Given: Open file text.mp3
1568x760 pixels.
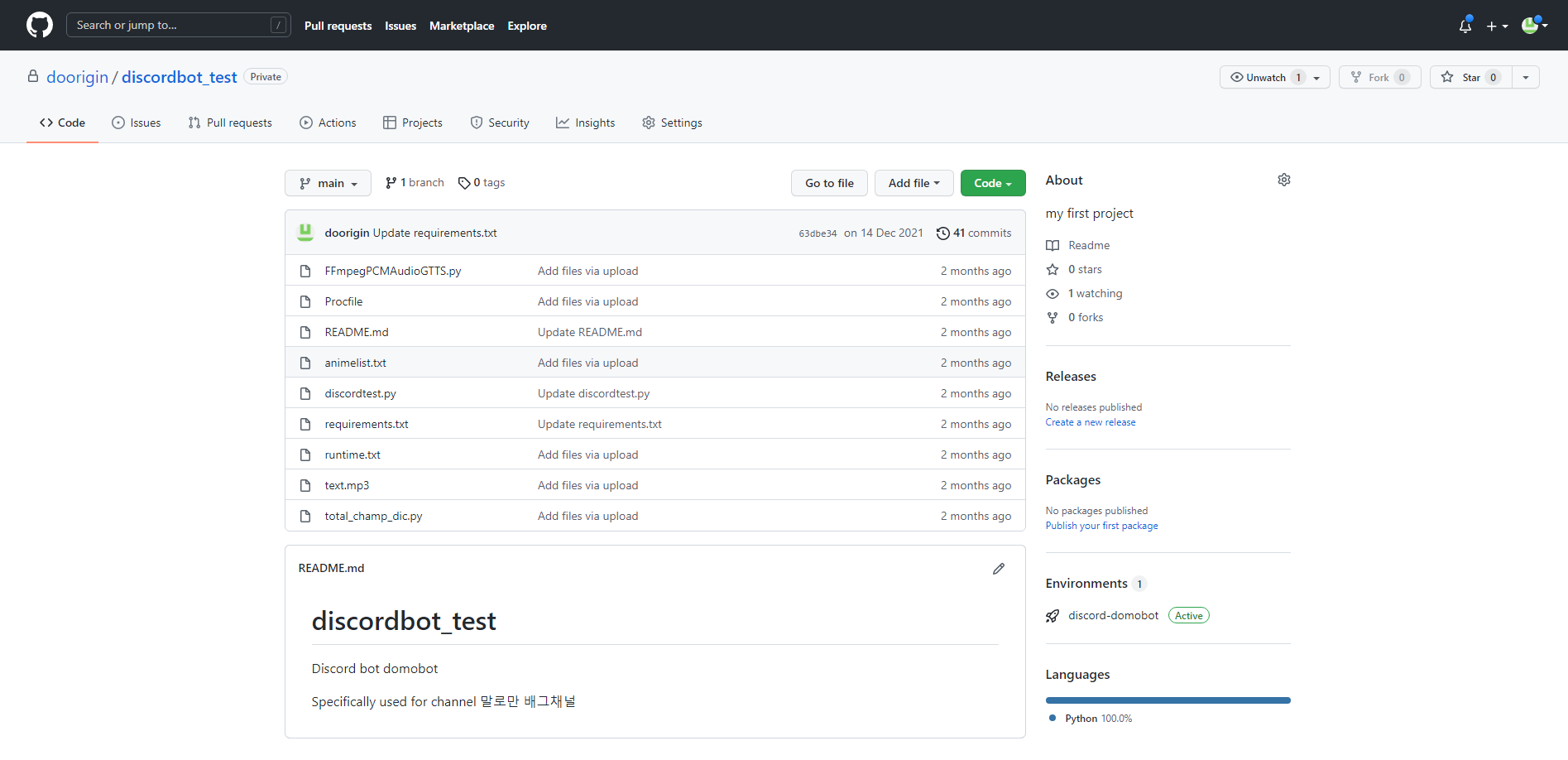Looking at the screenshot, I should [347, 485].
